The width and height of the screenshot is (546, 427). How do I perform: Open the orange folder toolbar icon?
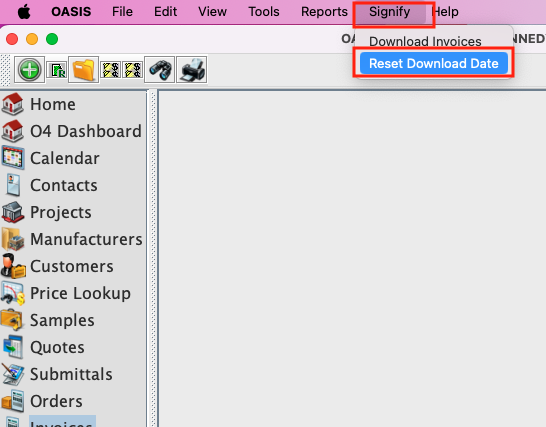[84, 70]
